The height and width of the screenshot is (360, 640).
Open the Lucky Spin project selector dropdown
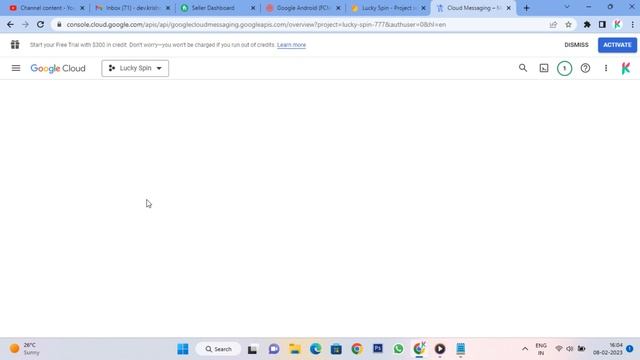tap(135, 68)
